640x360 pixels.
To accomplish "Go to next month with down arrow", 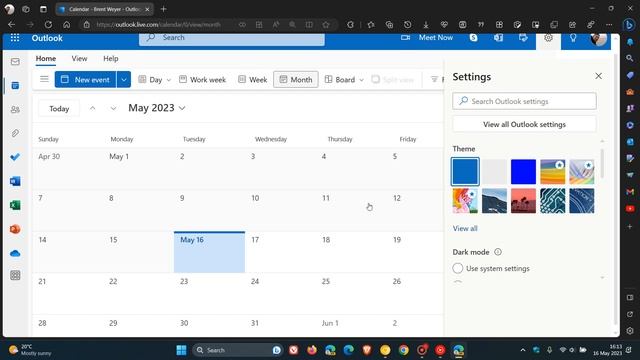I will (113, 108).
